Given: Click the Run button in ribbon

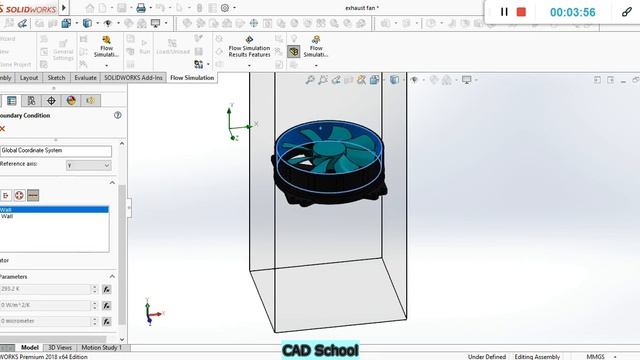Looking at the screenshot, I should tap(144, 47).
